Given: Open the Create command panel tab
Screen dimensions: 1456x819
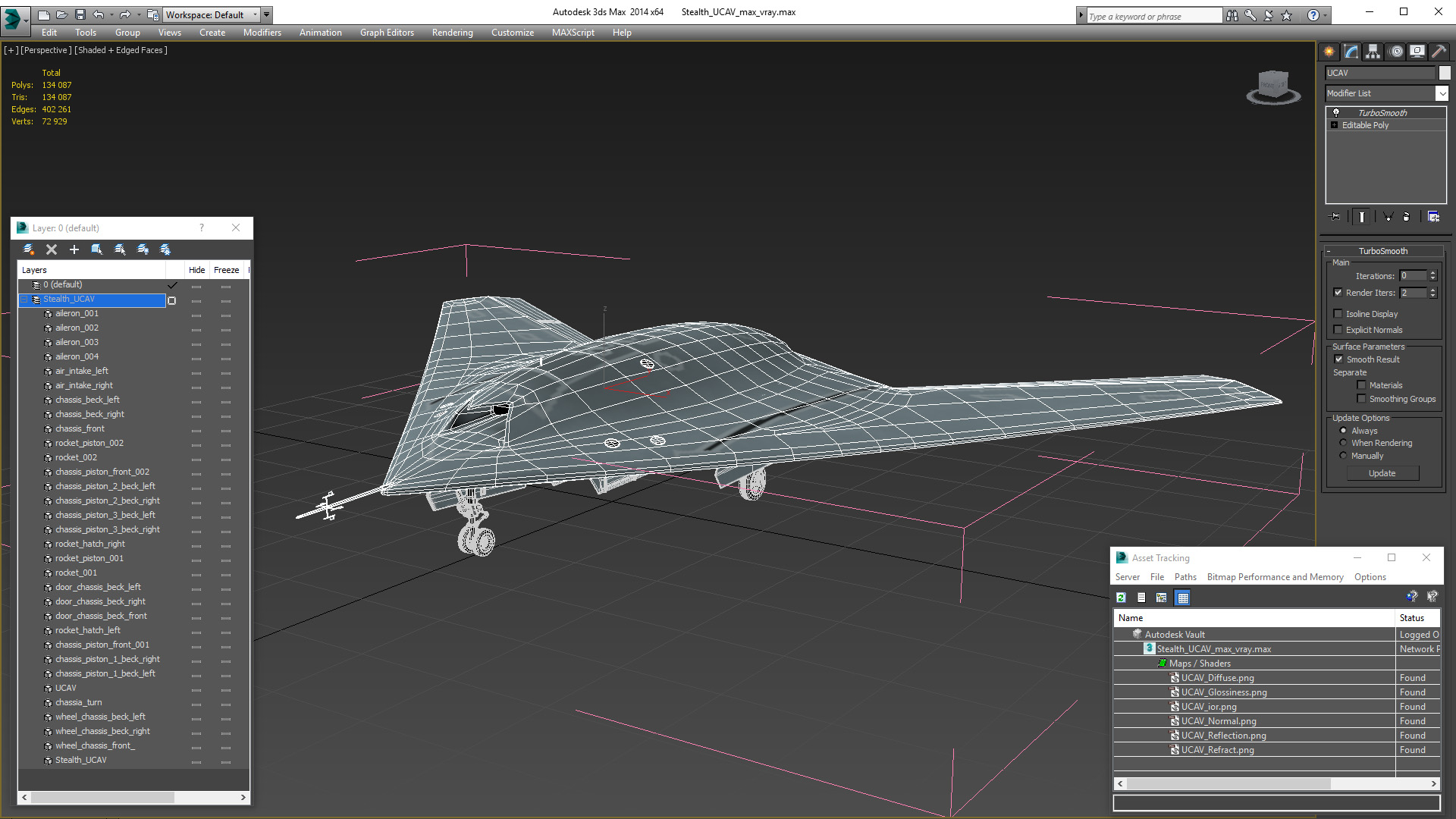Looking at the screenshot, I should [1329, 52].
